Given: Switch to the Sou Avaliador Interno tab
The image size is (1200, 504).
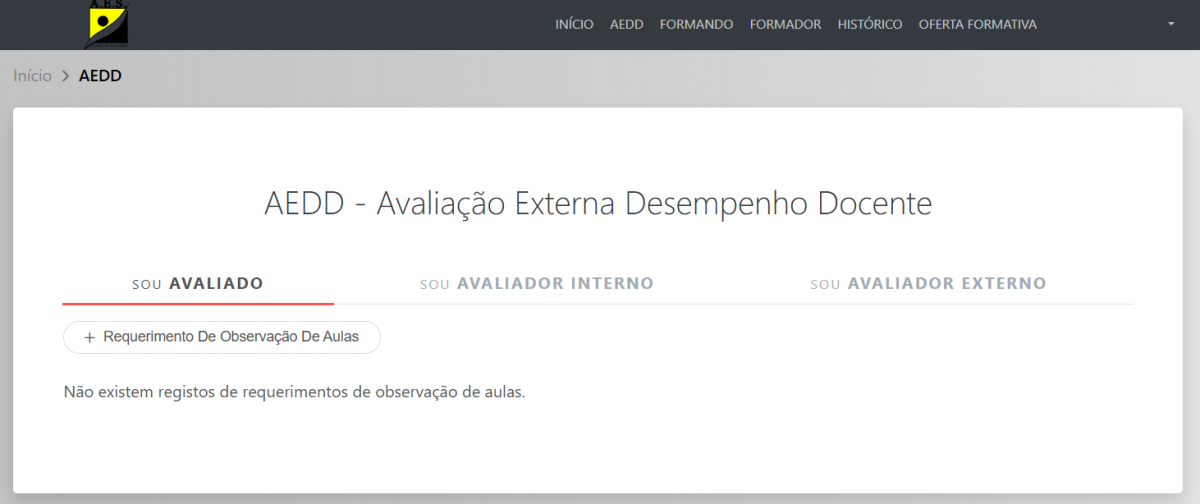Looking at the screenshot, I should (537, 284).
